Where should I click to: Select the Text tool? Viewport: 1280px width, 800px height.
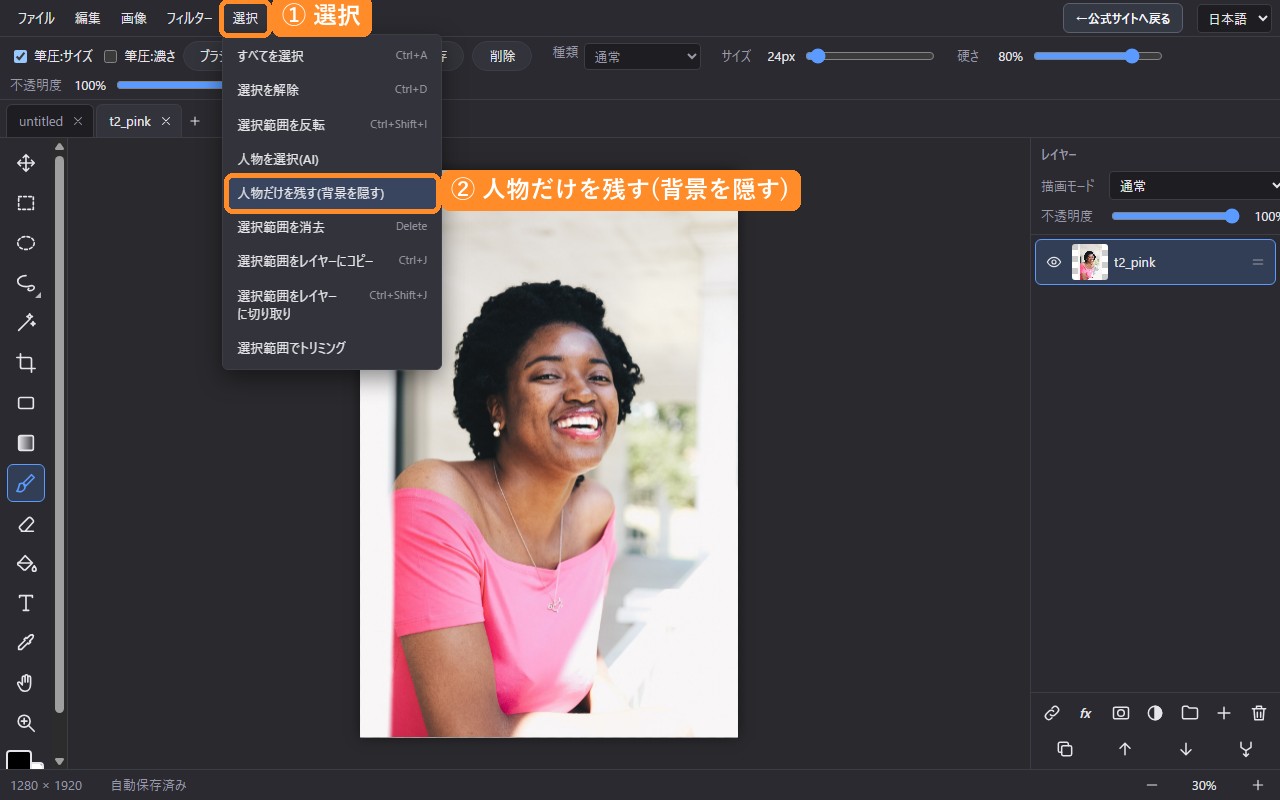click(x=26, y=603)
